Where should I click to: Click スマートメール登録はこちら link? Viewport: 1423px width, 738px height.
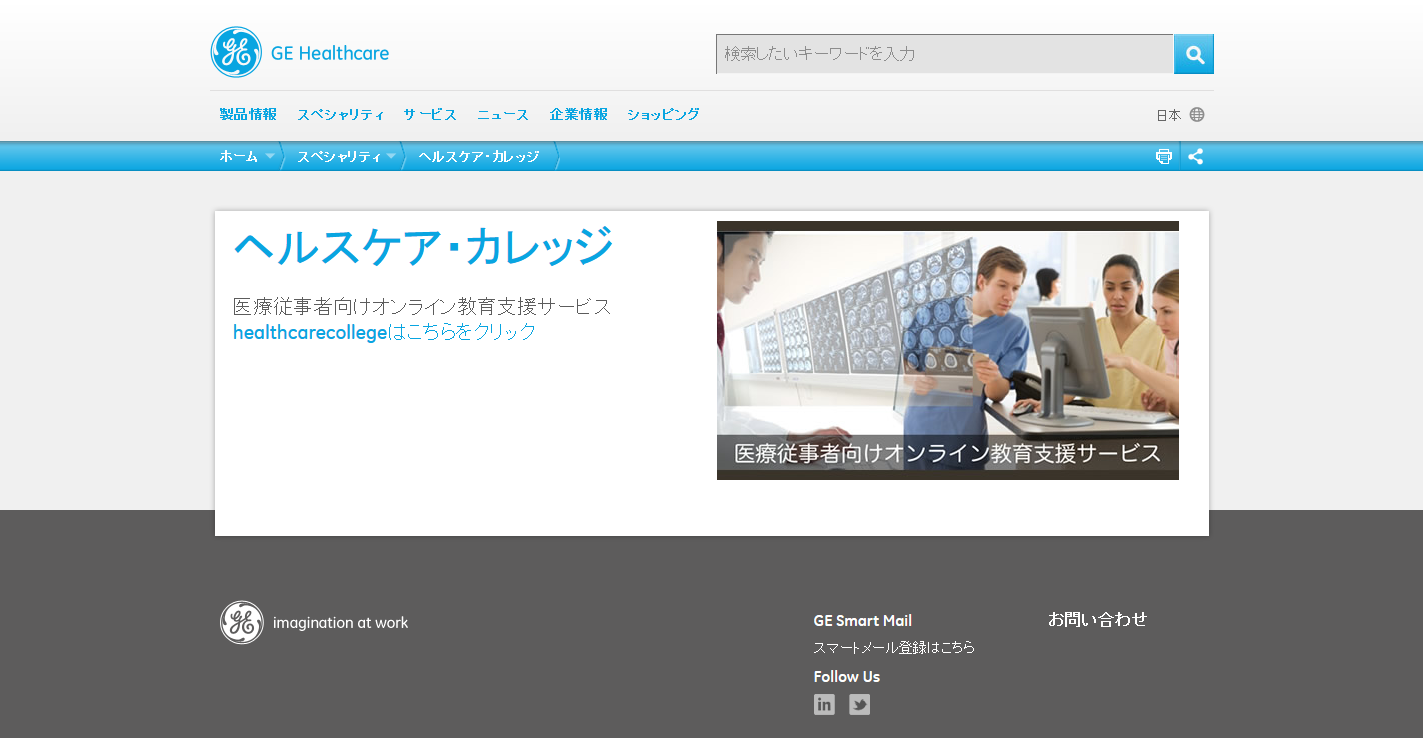click(x=894, y=647)
